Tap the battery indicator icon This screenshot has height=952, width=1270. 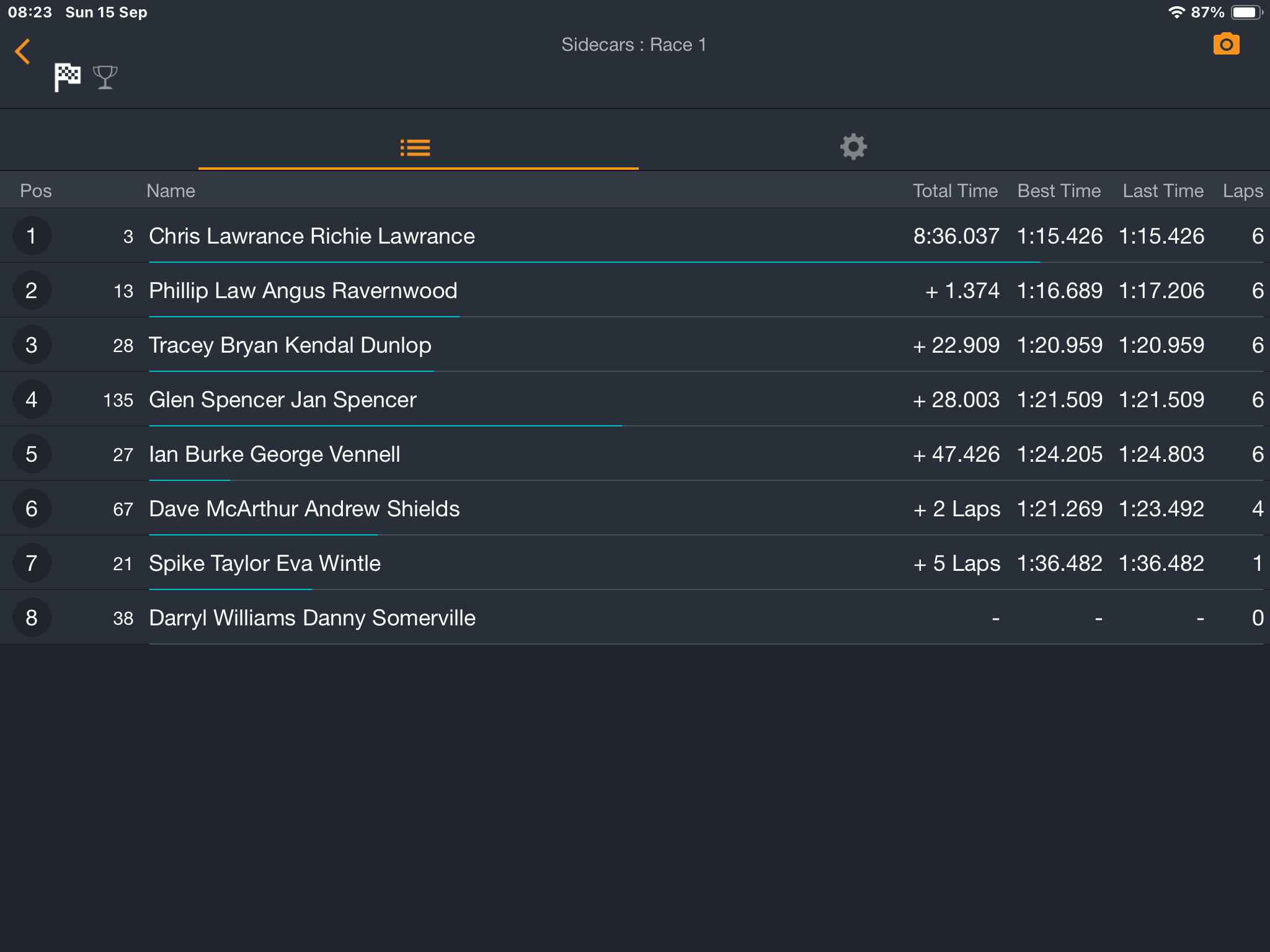(1246, 12)
